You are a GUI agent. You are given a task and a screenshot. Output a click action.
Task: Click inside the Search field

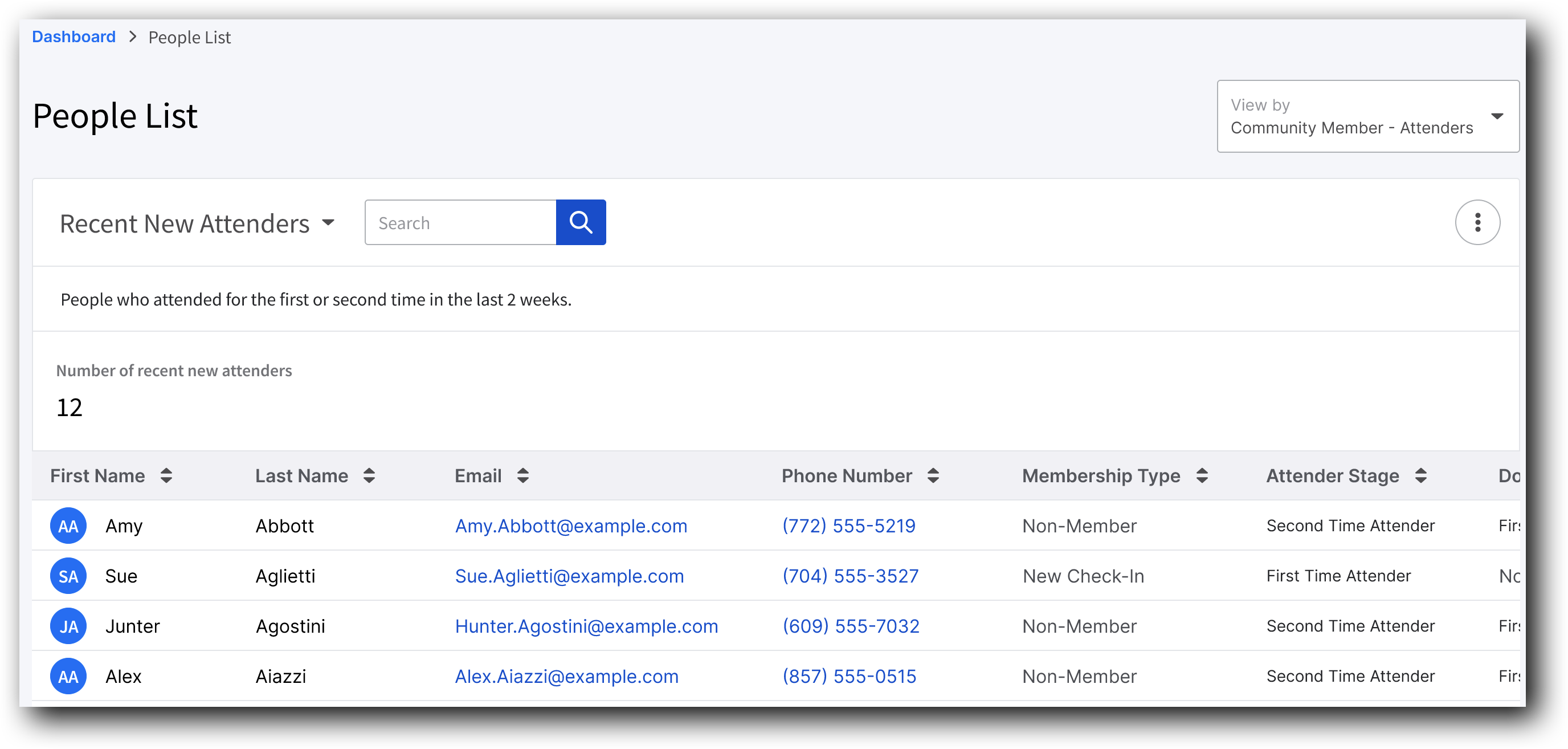tap(460, 222)
